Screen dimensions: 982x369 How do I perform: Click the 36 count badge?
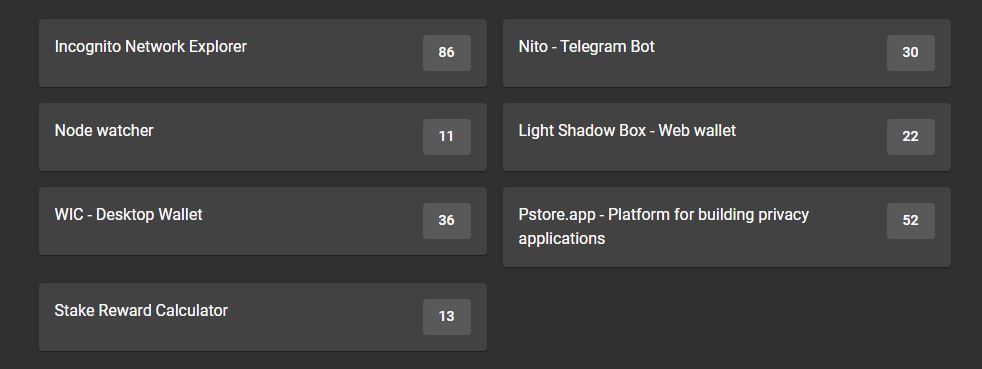tap(447, 221)
